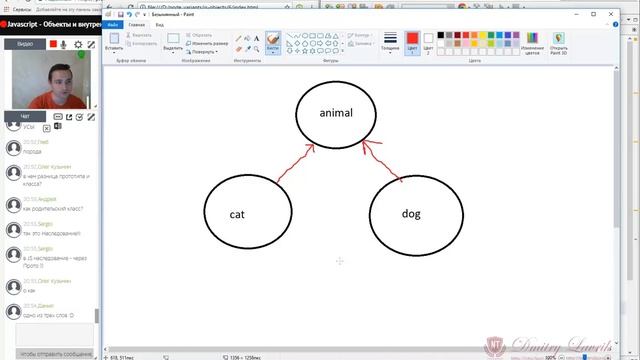Screen dimensions: 640x360
Task: Expand the video panel with diagonal arrows icon
Action: 91,44
